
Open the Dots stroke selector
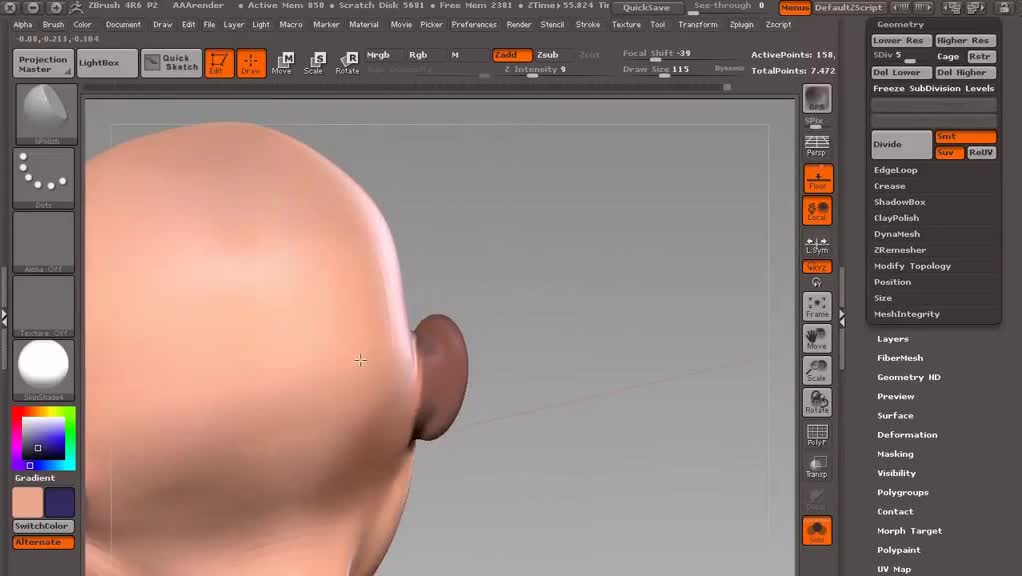[x=44, y=178]
